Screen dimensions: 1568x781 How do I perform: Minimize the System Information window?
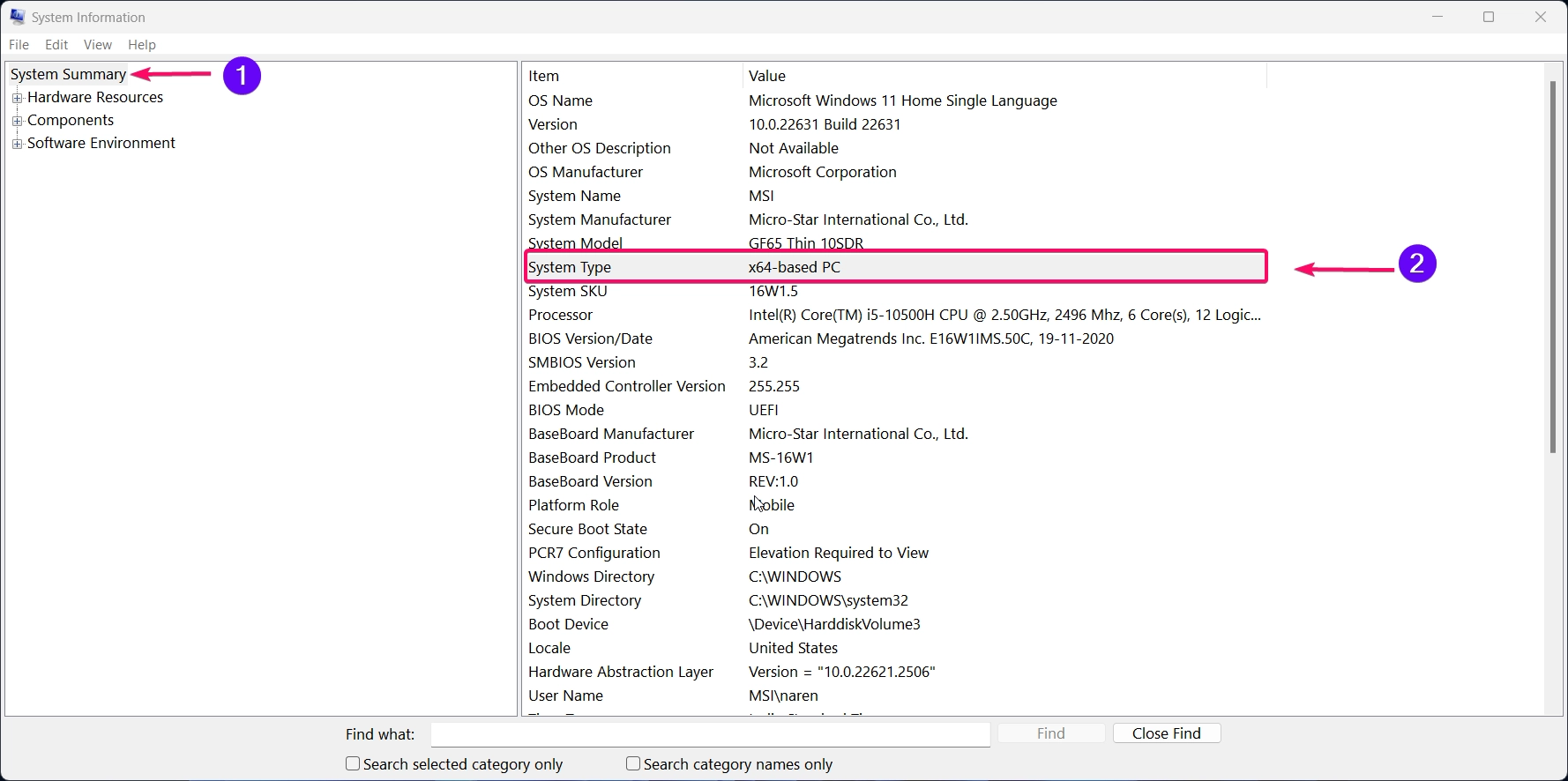(x=1437, y=17)
